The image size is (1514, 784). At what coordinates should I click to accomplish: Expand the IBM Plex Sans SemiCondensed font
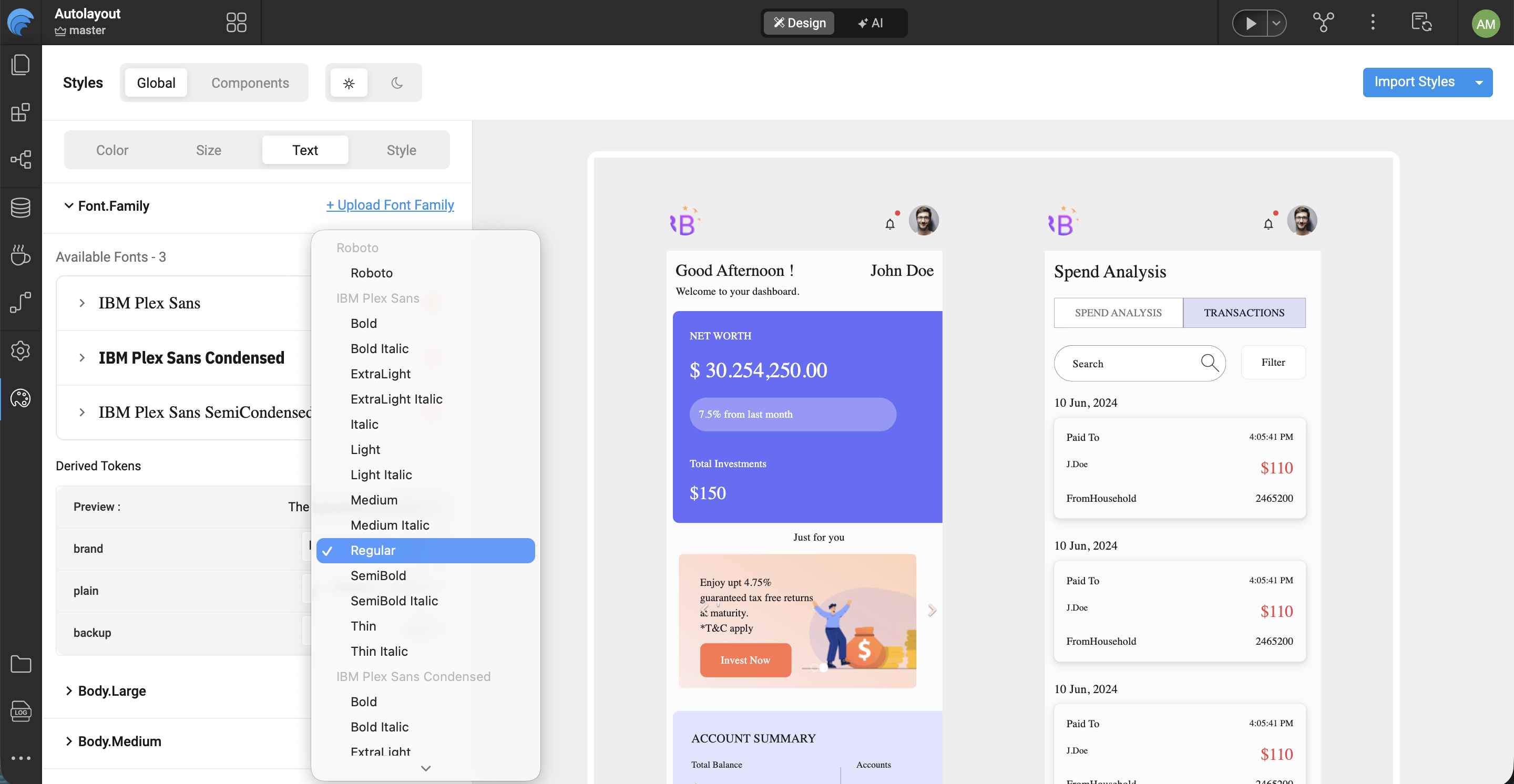[x=81, y=412]
